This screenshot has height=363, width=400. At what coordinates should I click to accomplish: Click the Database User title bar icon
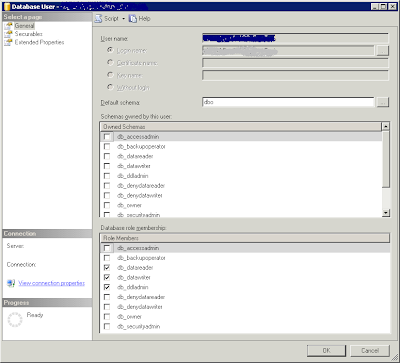(x=7, y=6)
